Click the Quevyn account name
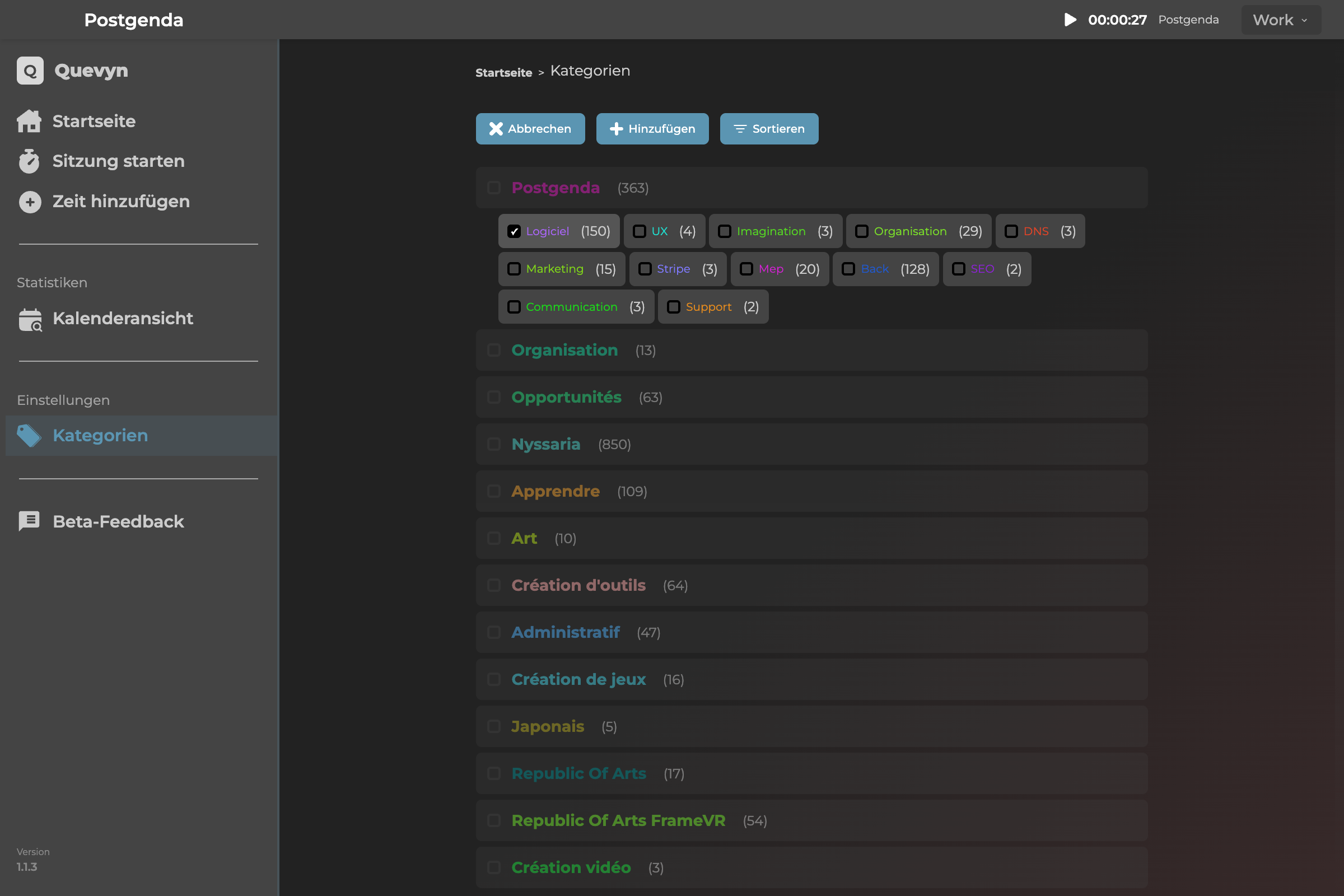This screenshot has height=896, width=1344. [x=91, y=71]
